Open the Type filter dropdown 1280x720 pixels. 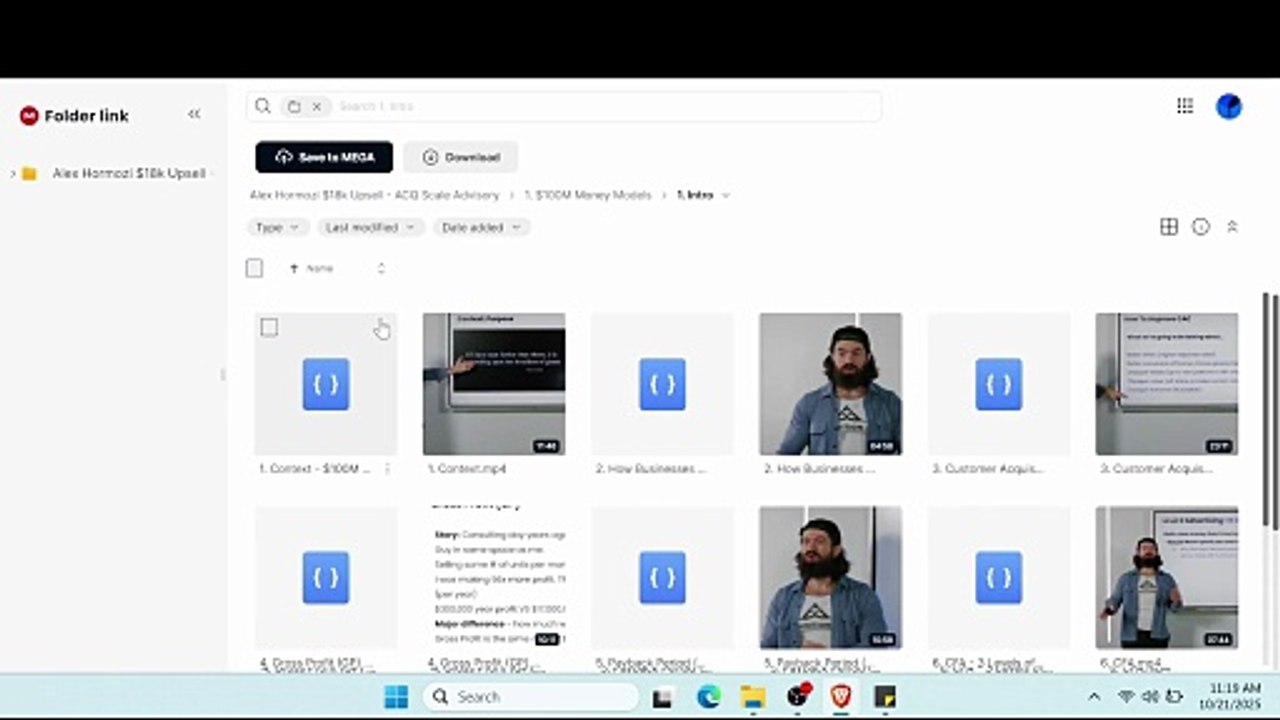click(278, 227)
